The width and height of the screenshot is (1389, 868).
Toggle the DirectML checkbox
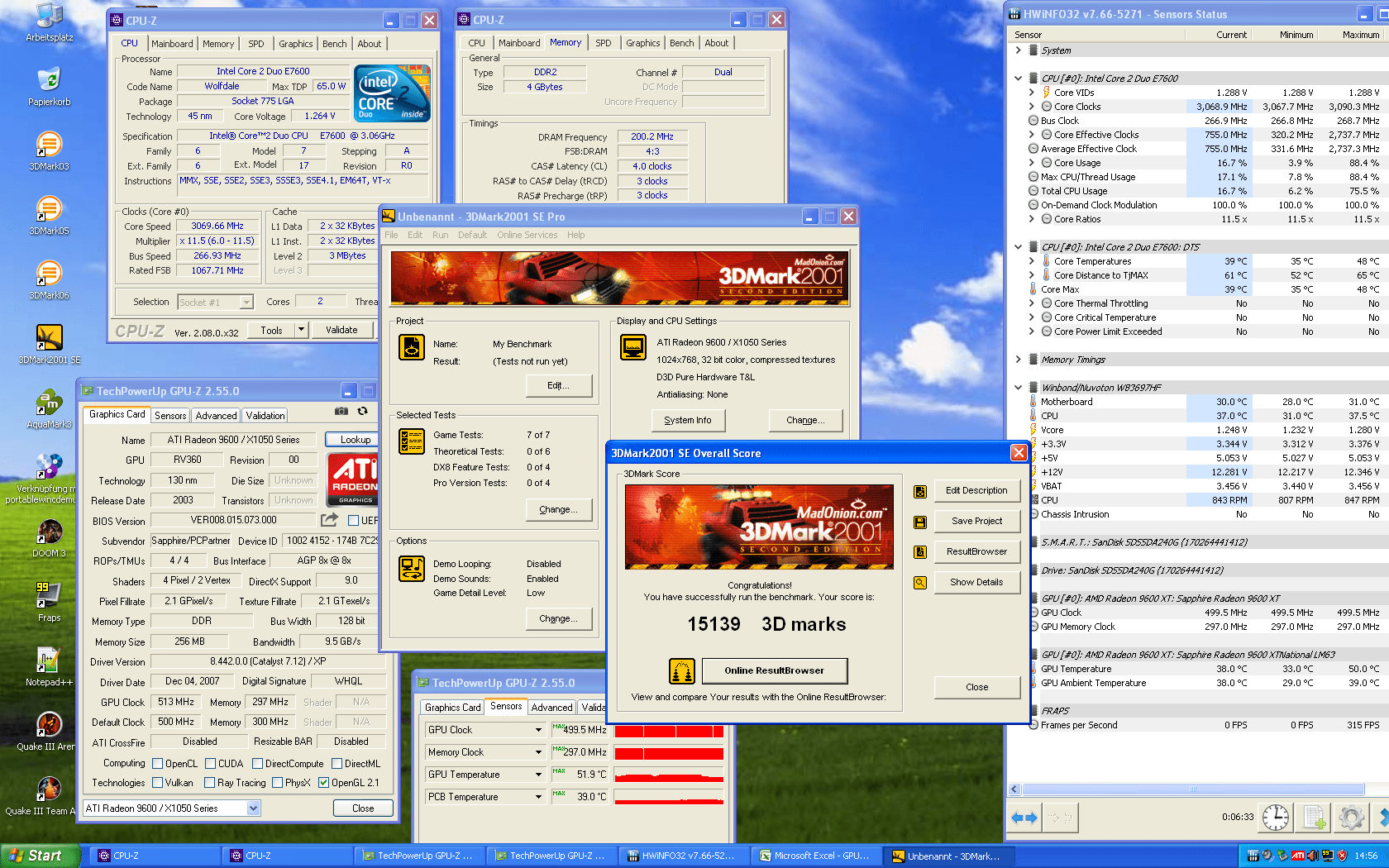tap(337, 764)
